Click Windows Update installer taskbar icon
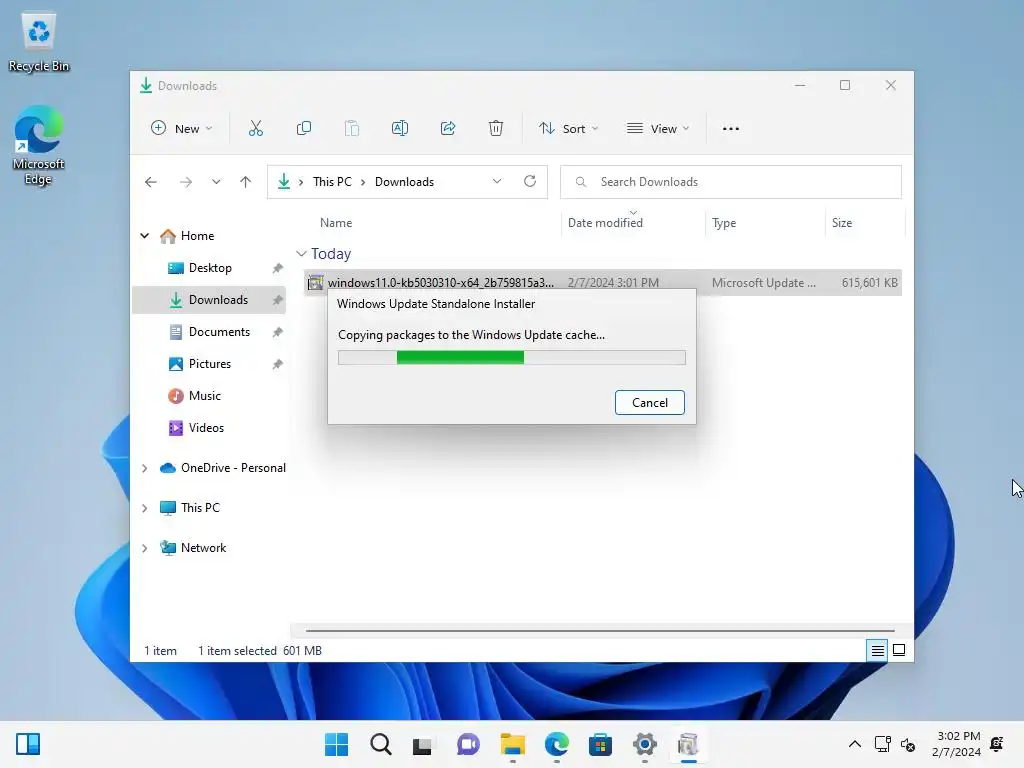 click(688, 744)
